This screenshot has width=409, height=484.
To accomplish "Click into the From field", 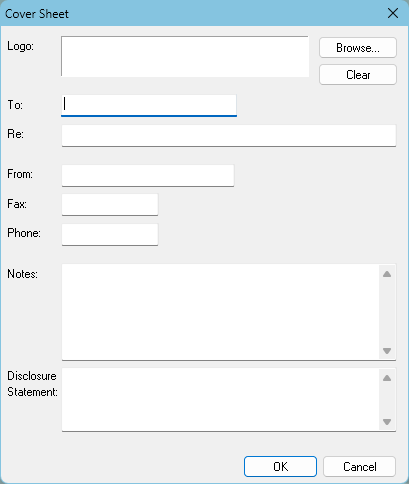I will 148,175.
